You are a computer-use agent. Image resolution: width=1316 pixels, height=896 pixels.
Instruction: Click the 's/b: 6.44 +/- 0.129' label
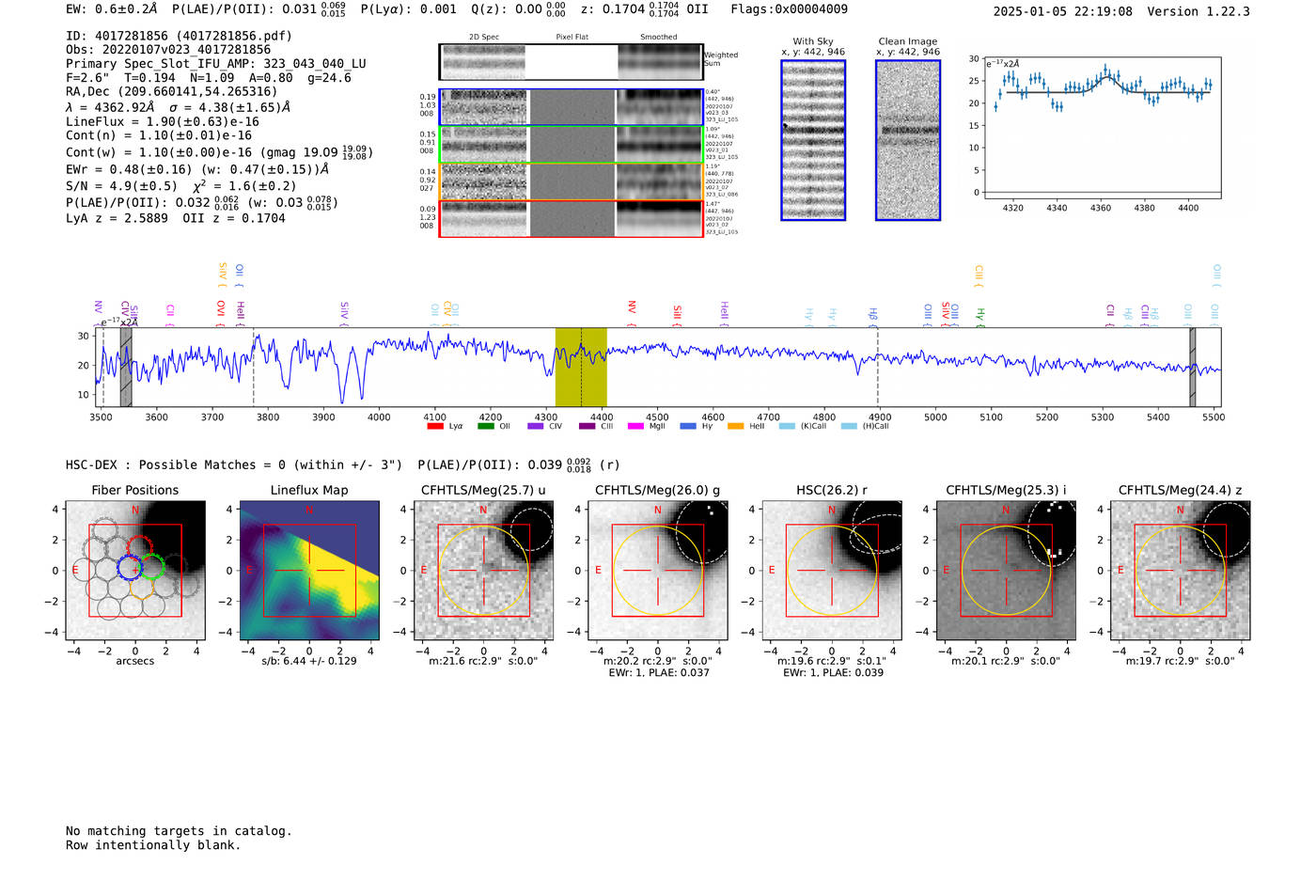point(309,661)
